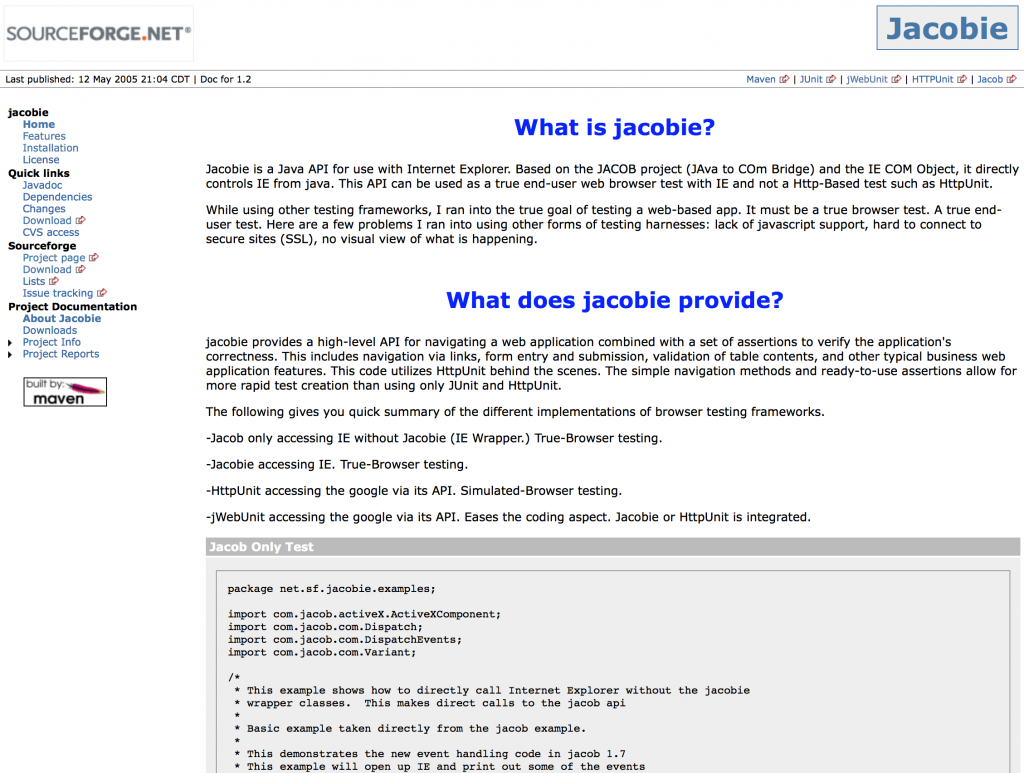Click the "What is jacobie?" heading
Image resolution: width=1024 pixels, height=773 pixels.
[x=615, y=127]
